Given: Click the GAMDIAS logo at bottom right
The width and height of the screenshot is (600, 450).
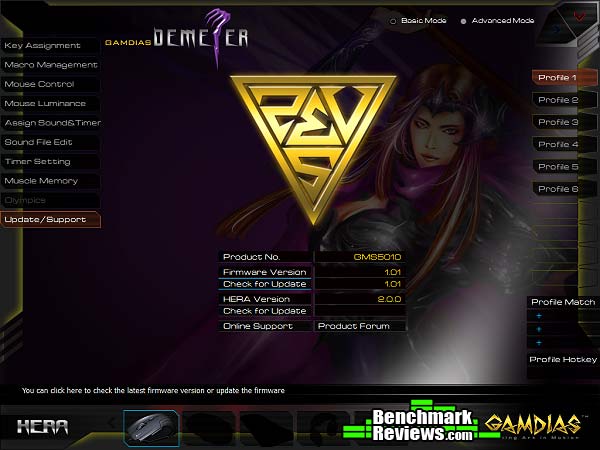Looking at the screenshot, I should click(535, 425).
